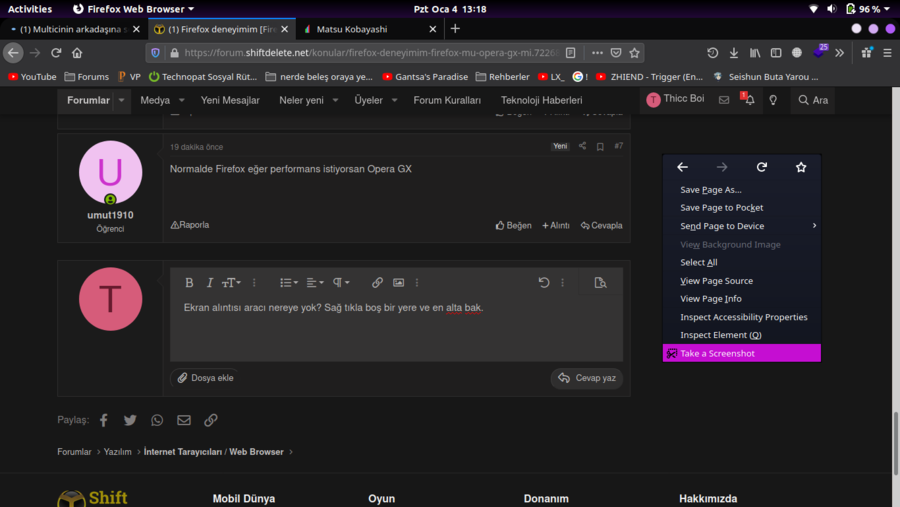Click the editor preview icon
The image size is (900, 507).
600,283
